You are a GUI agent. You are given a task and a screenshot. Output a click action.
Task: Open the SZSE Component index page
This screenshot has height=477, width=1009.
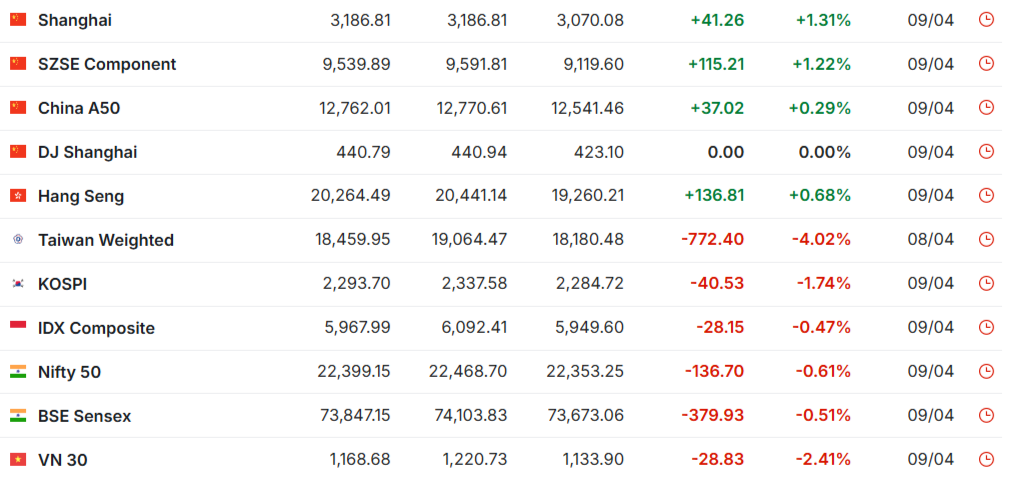click(107, 64)
